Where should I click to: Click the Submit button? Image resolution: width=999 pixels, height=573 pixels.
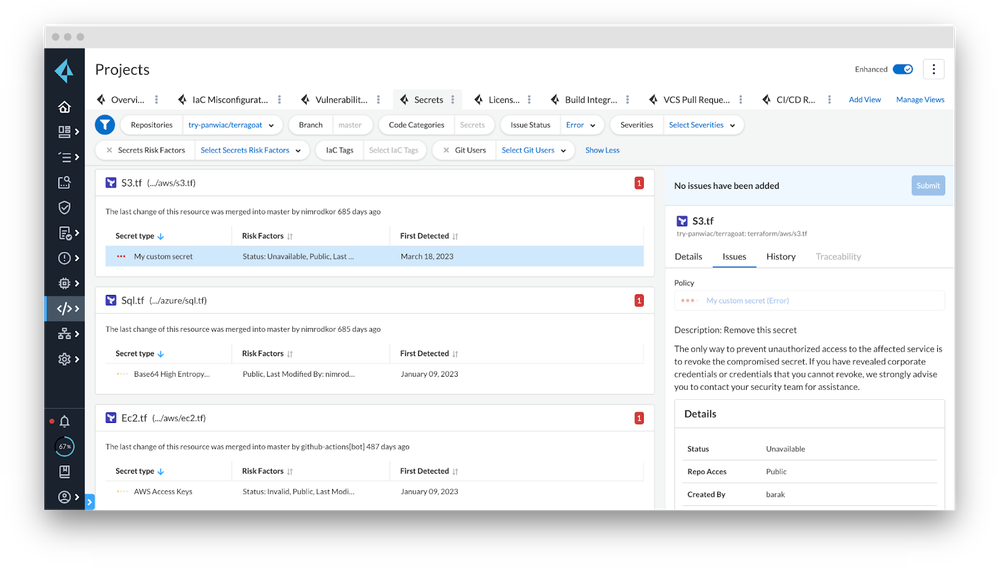tap(928, 185)
